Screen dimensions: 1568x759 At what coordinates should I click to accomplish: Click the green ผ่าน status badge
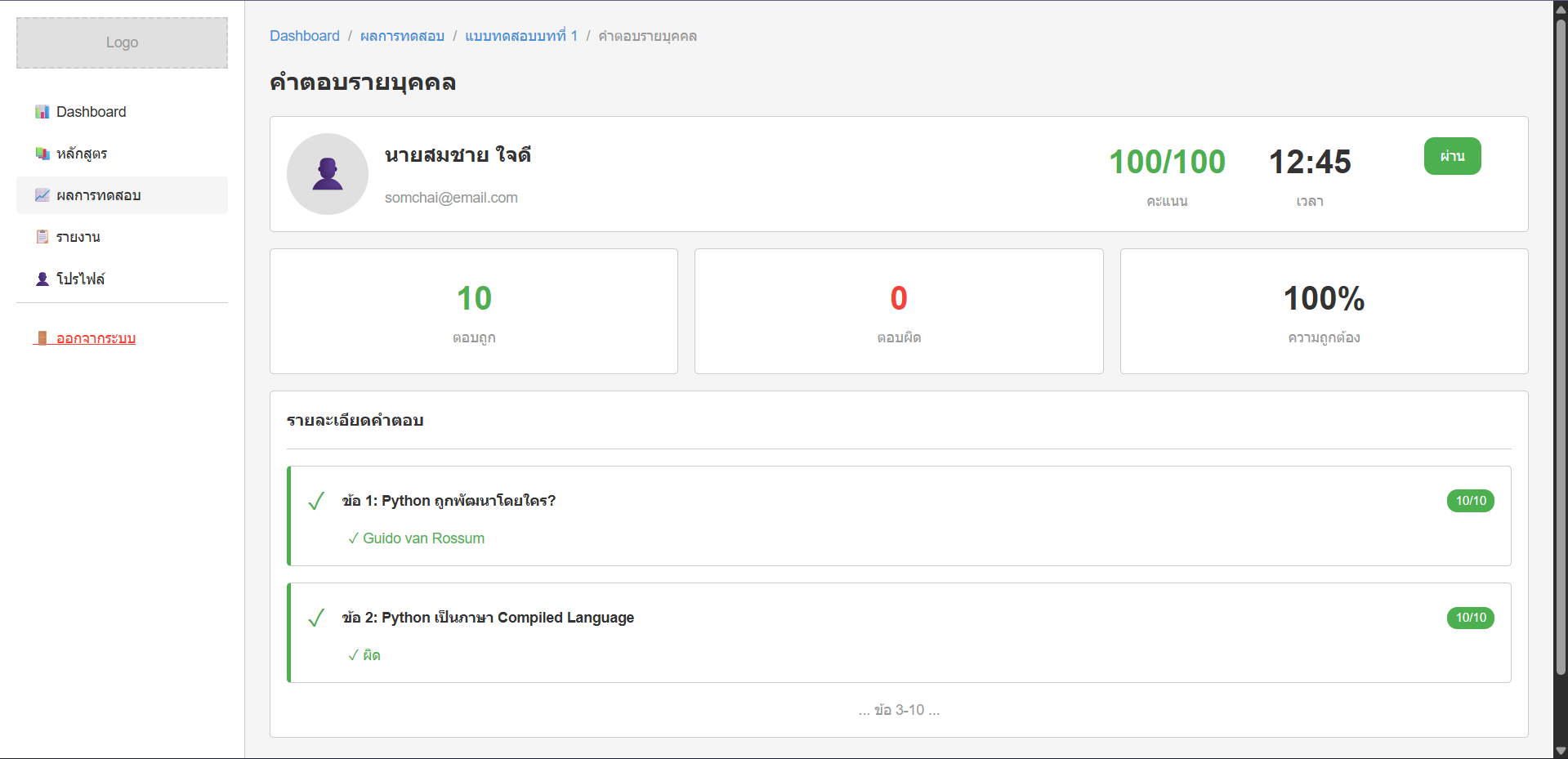pos(1452,156)
